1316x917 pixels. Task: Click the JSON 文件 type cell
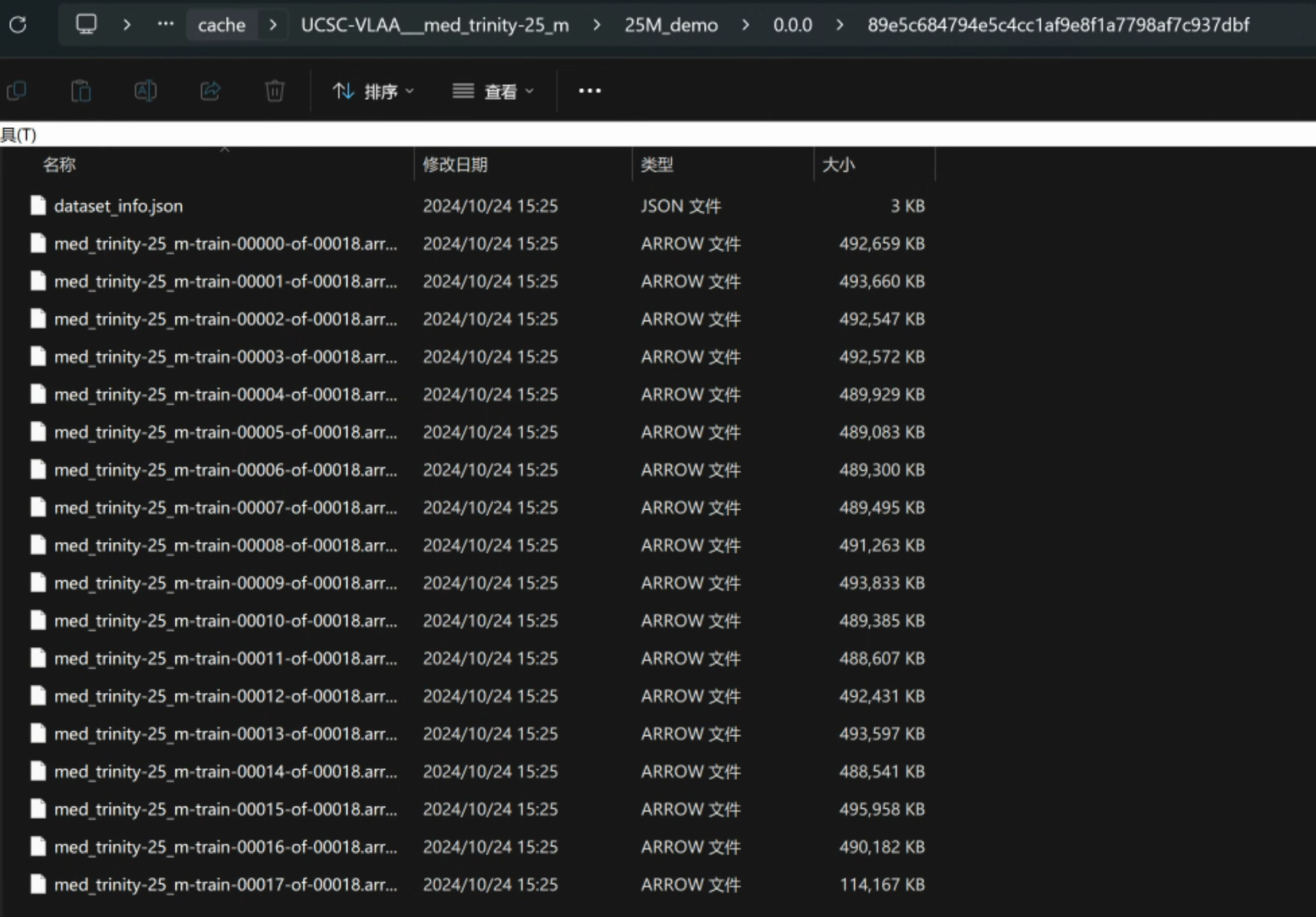click(681, 206)
